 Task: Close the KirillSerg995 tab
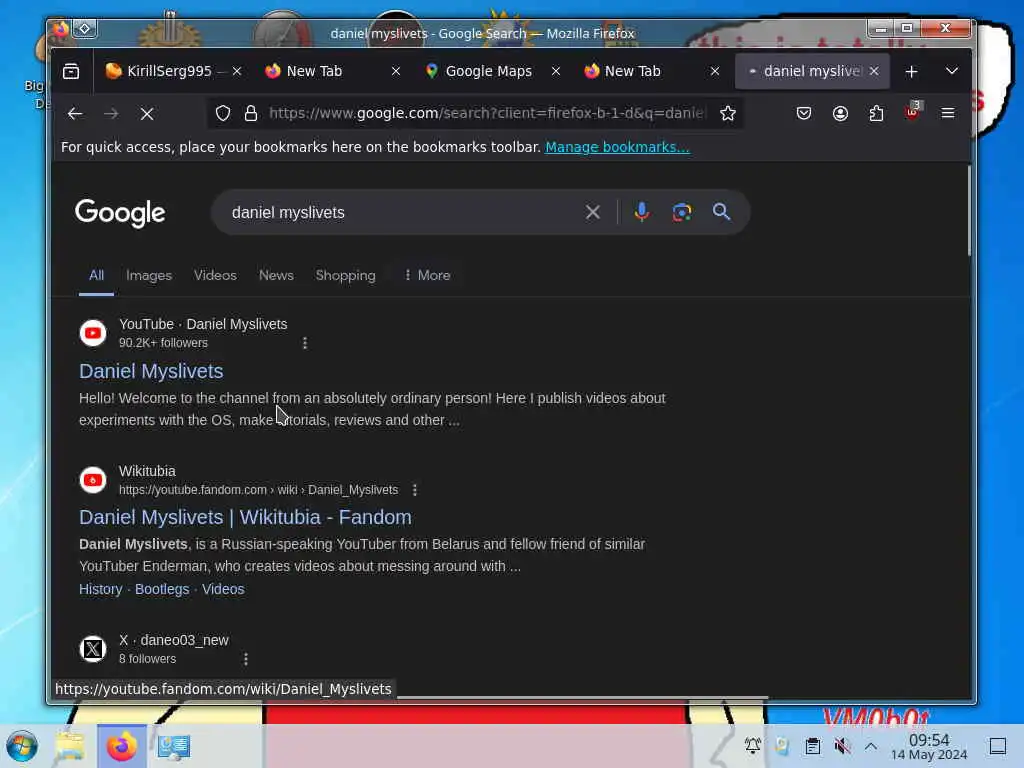pyautogui.click(x=237, y=71)
